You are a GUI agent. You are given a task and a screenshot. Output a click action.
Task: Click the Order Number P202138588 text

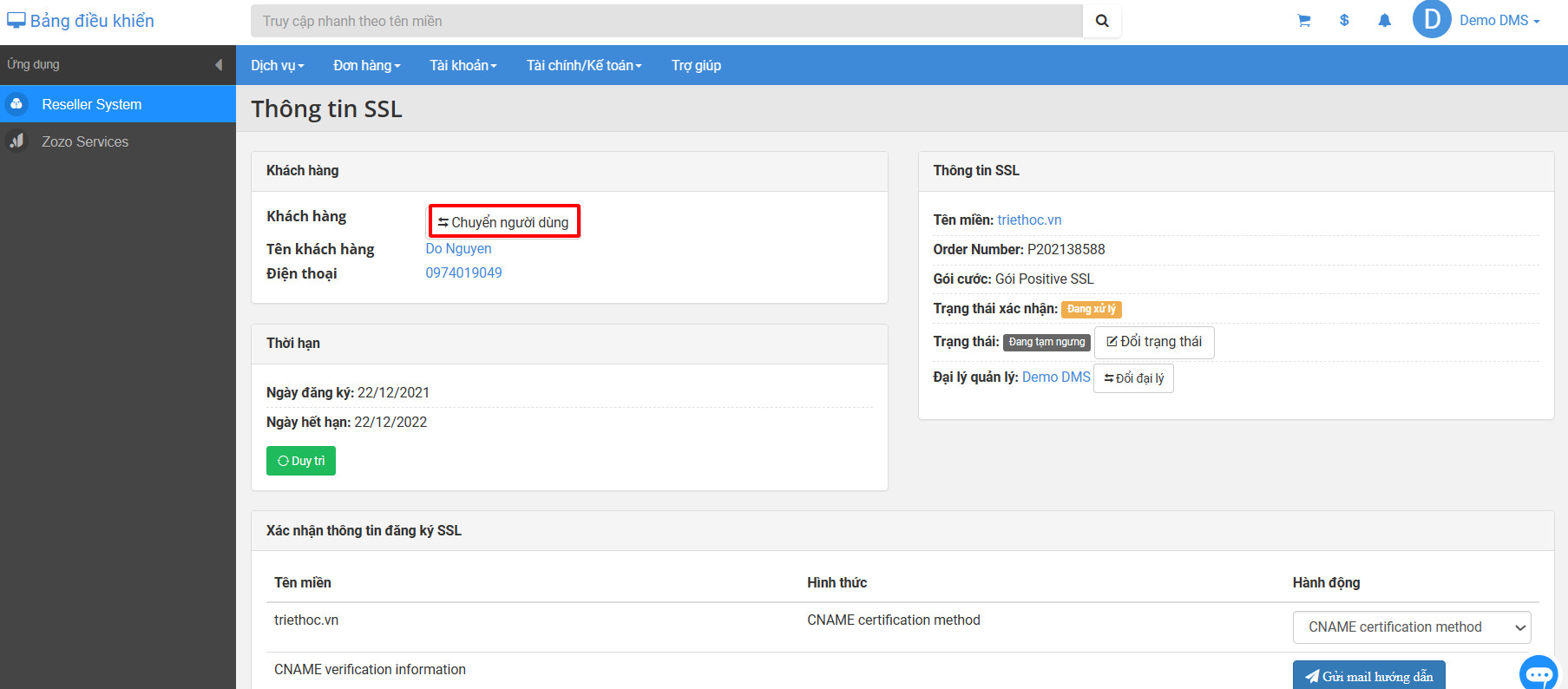click(1019, 249)
